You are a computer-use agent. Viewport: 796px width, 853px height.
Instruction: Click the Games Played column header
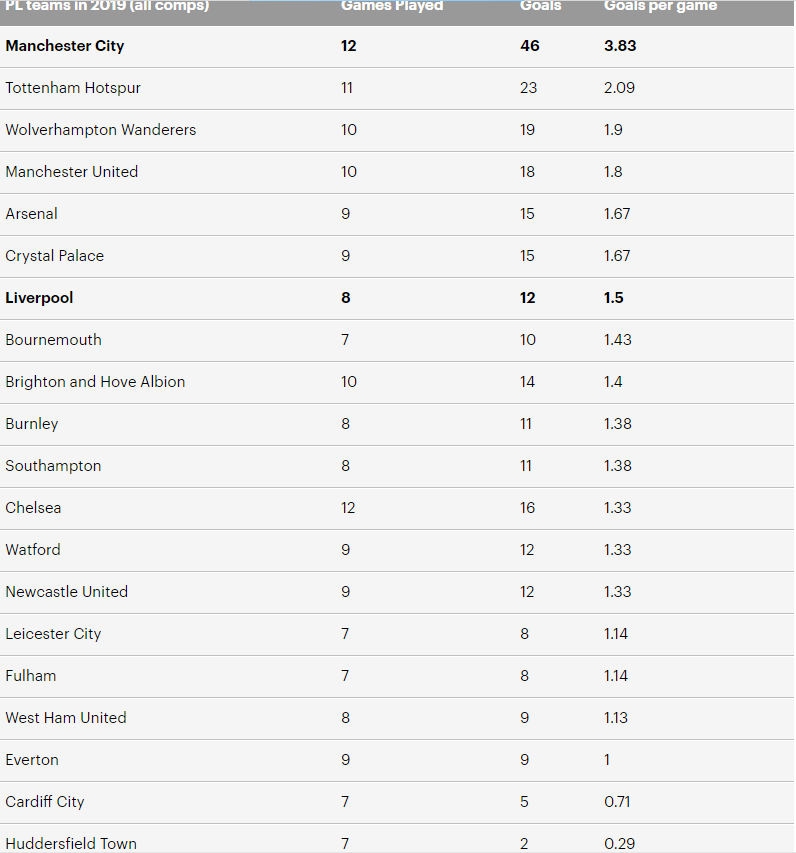tap(392, 6)
